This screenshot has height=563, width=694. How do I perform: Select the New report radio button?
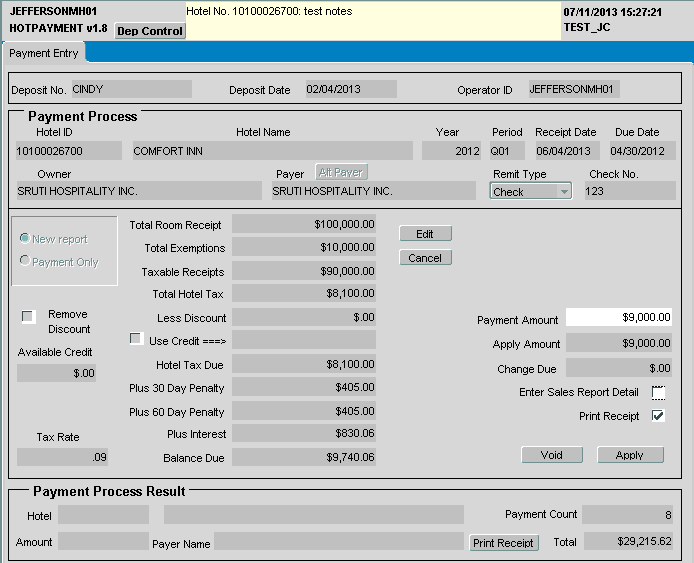pos(25,239)
